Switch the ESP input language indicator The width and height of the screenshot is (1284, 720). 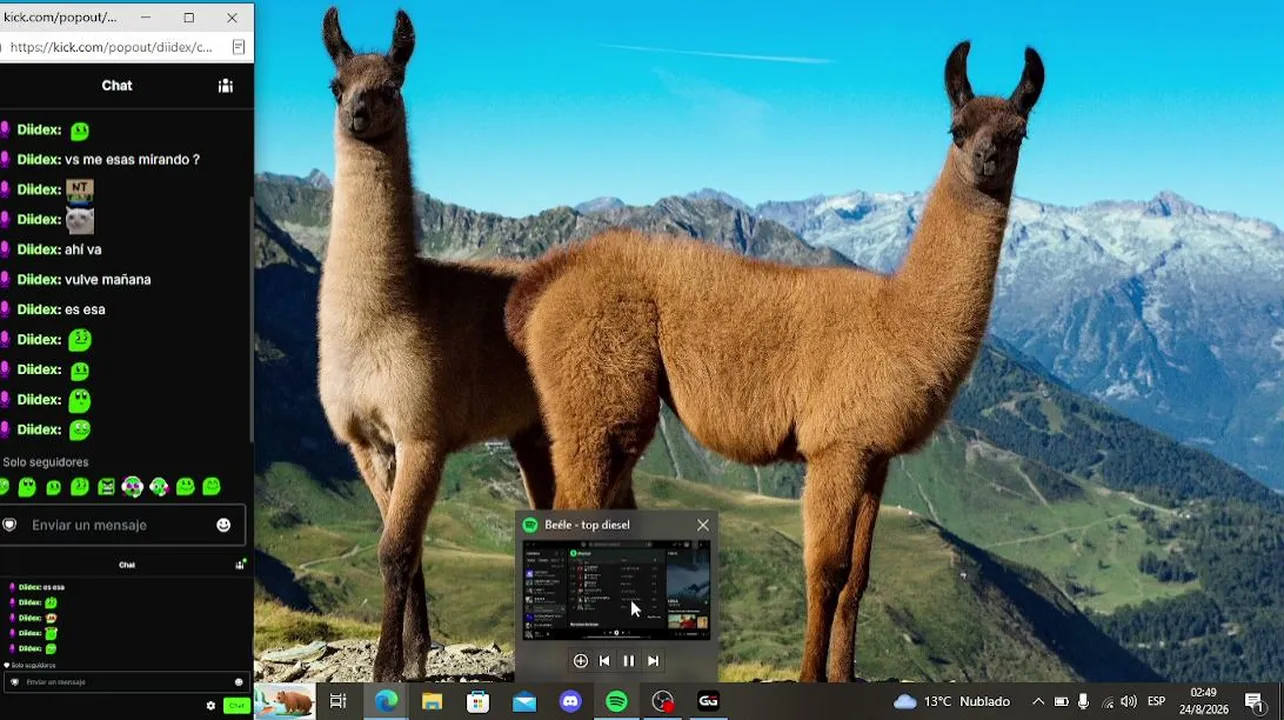pyautogui.click(x=1156, y=702)
